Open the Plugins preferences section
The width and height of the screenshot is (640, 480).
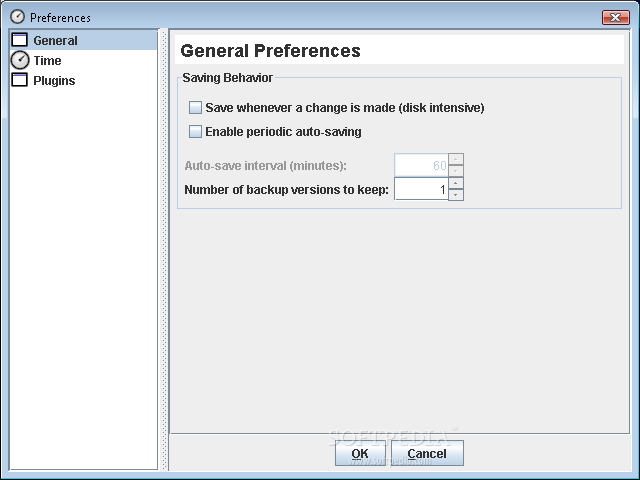pos(54,81)
